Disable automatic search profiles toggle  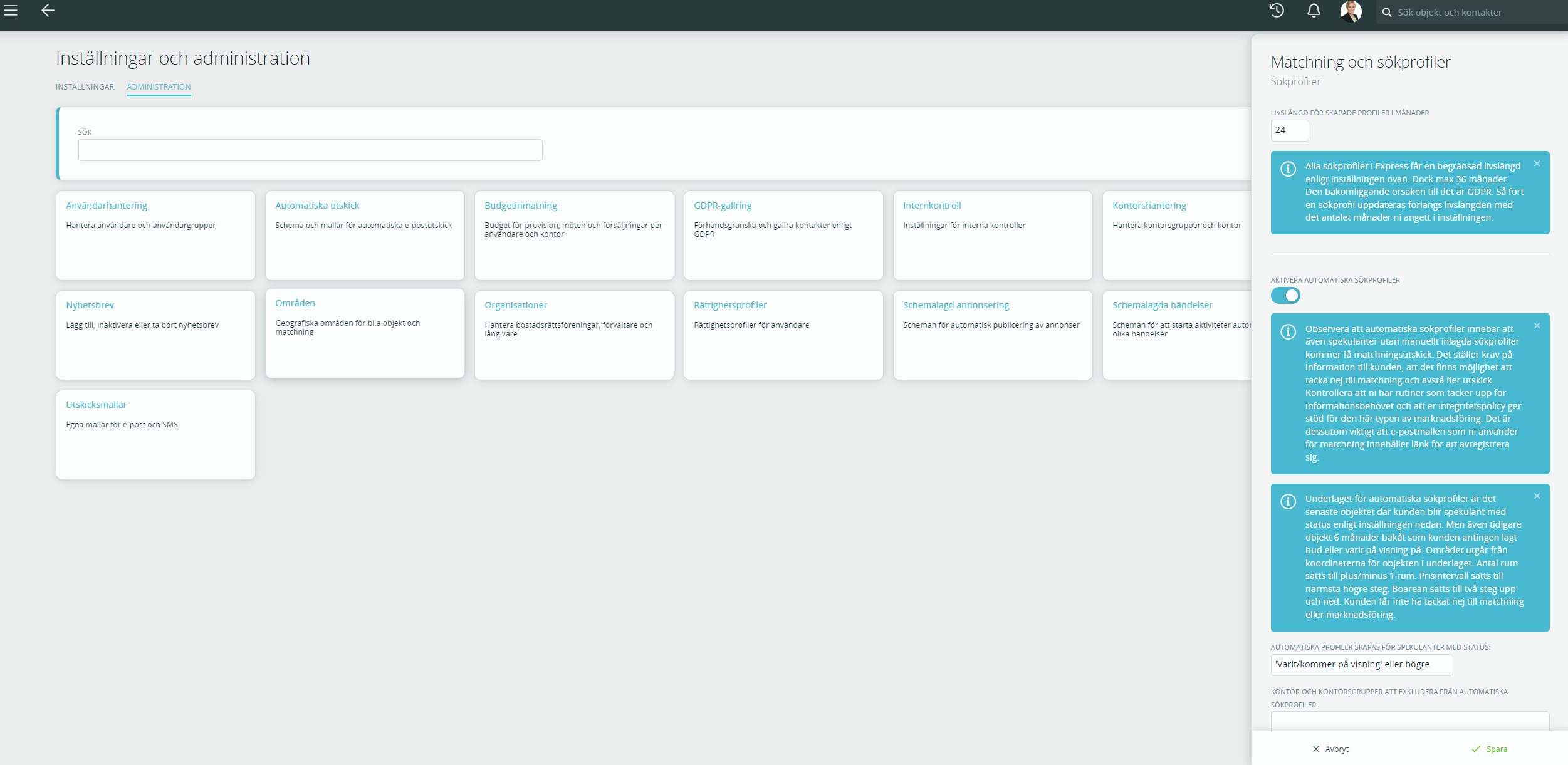[x=1285, y=296]
